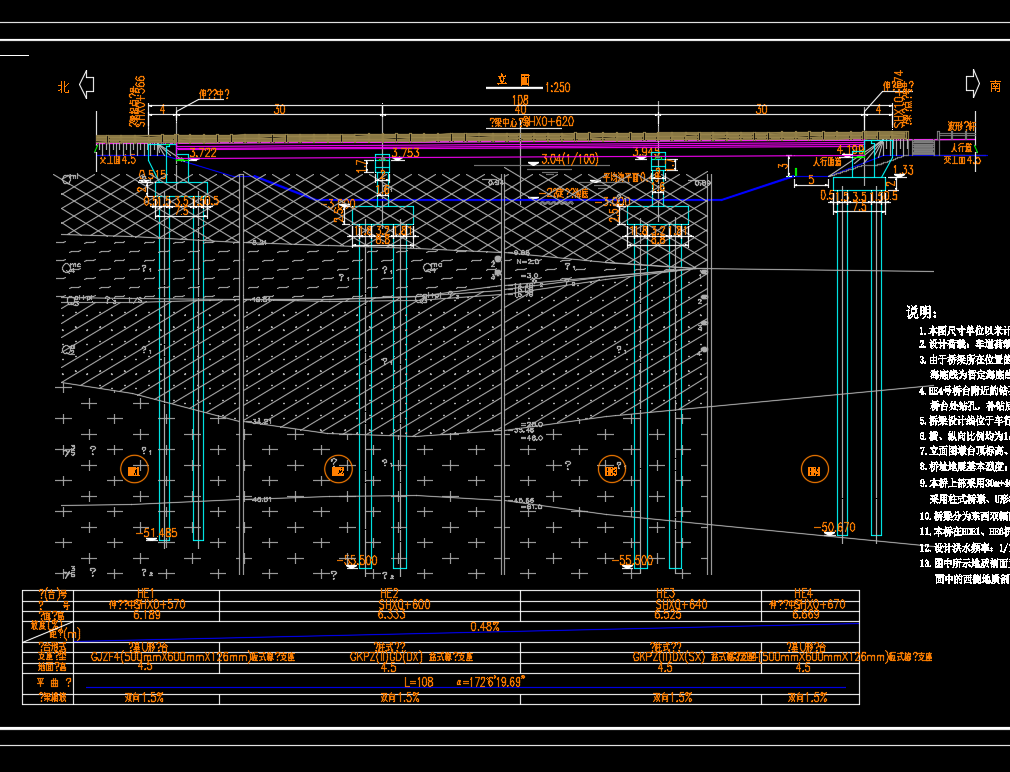Select the HE2 column header in table

click(x=389, y=593)
